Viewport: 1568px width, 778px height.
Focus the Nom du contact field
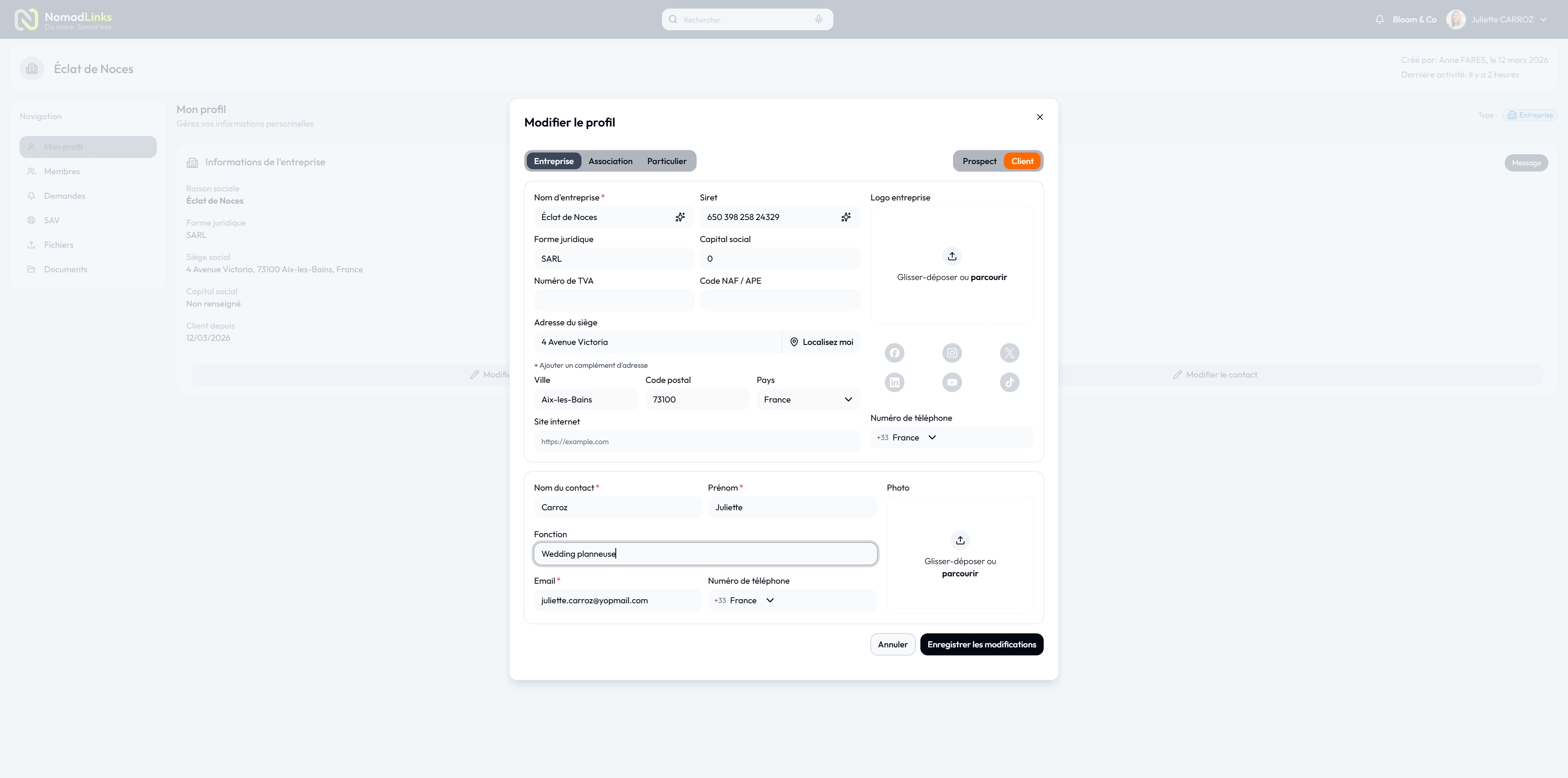(x=618, y=507)
